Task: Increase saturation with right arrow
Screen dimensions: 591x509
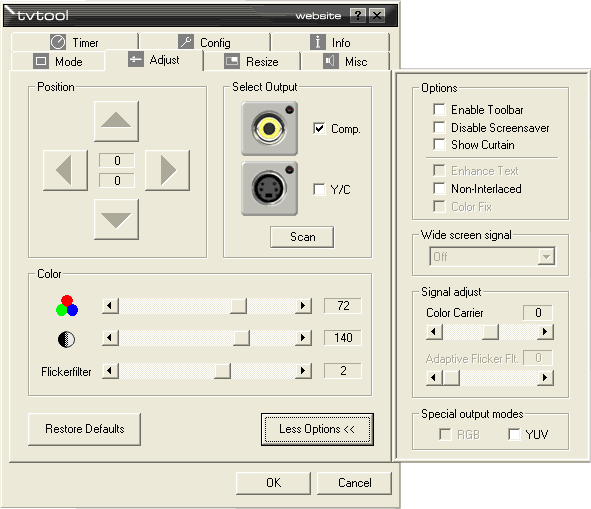Action: [x=303, y=306]
